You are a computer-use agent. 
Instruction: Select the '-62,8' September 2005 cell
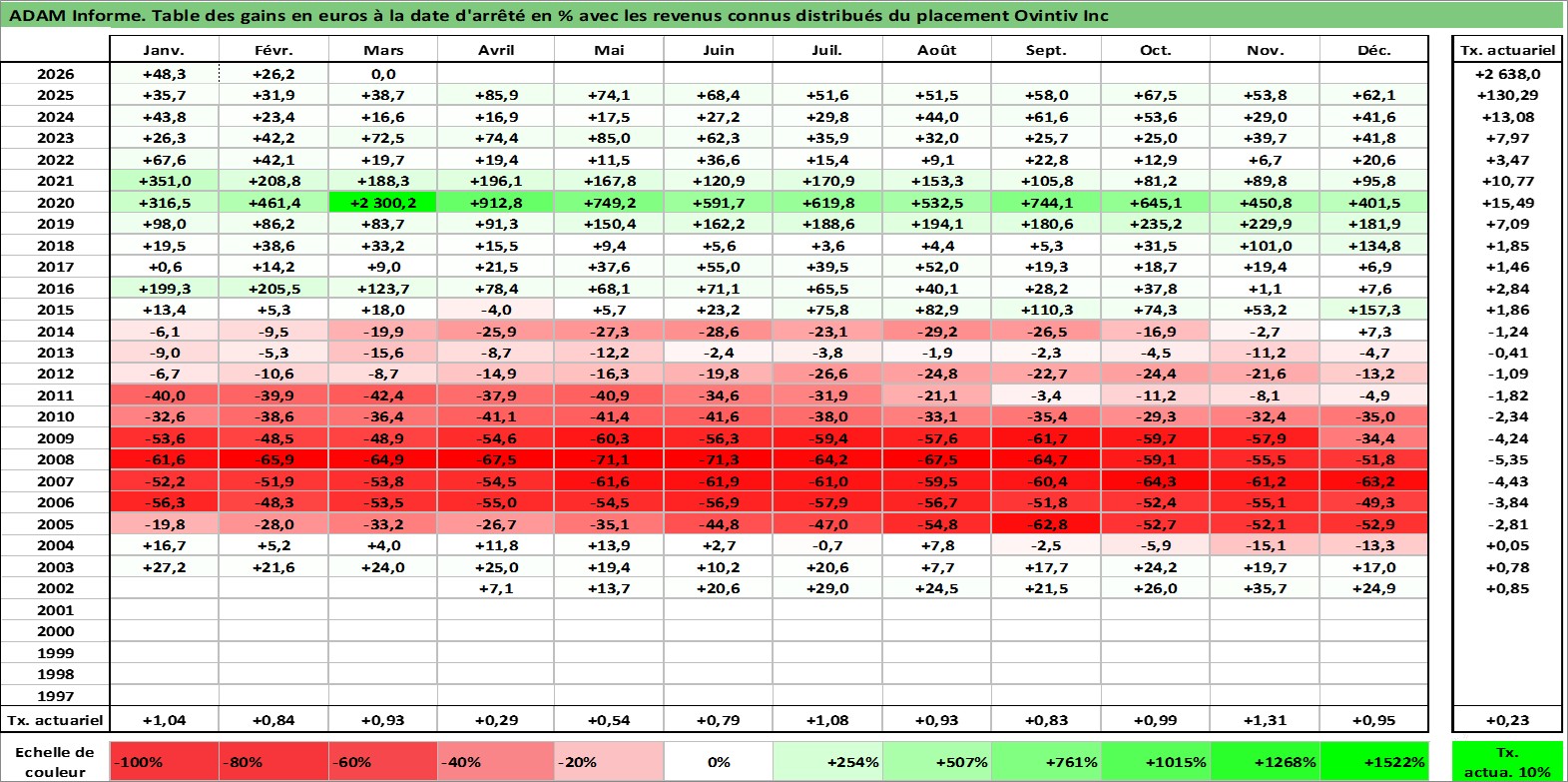pos(1046,524)
